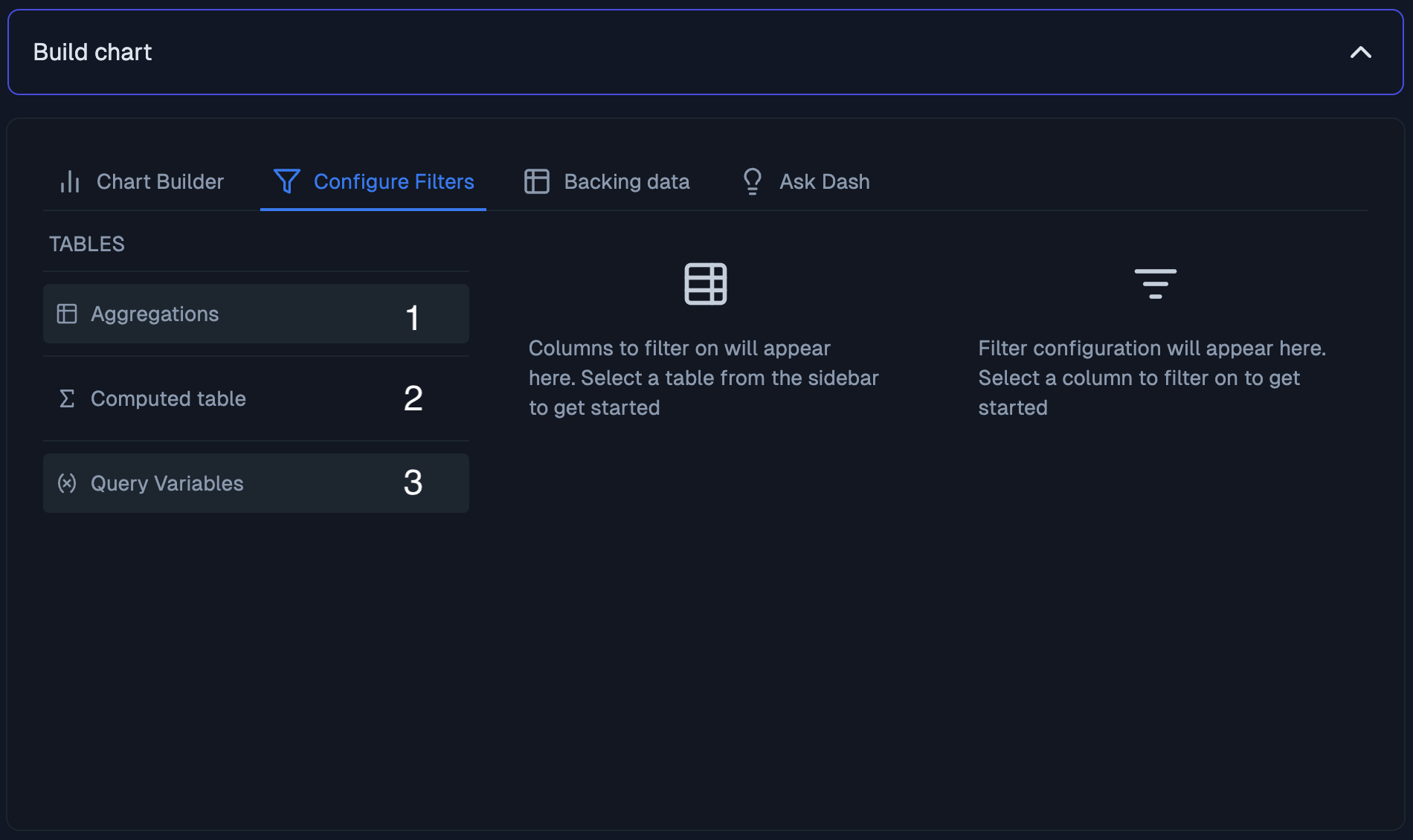
Task: Click the Backing data table icon
Action: tap(536, 181)
